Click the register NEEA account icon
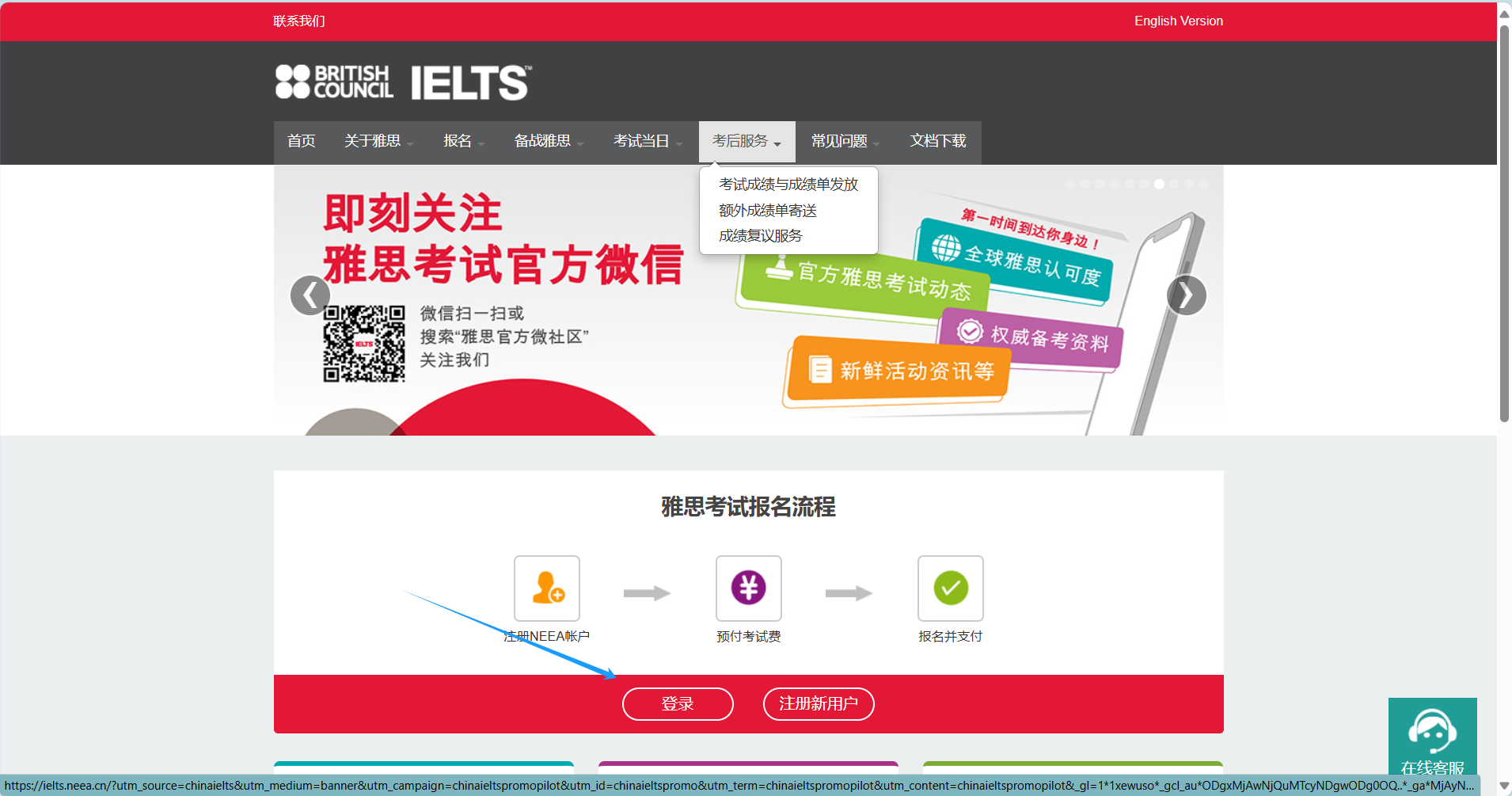This screenshot has height=796, width=1512. point(547,588)
